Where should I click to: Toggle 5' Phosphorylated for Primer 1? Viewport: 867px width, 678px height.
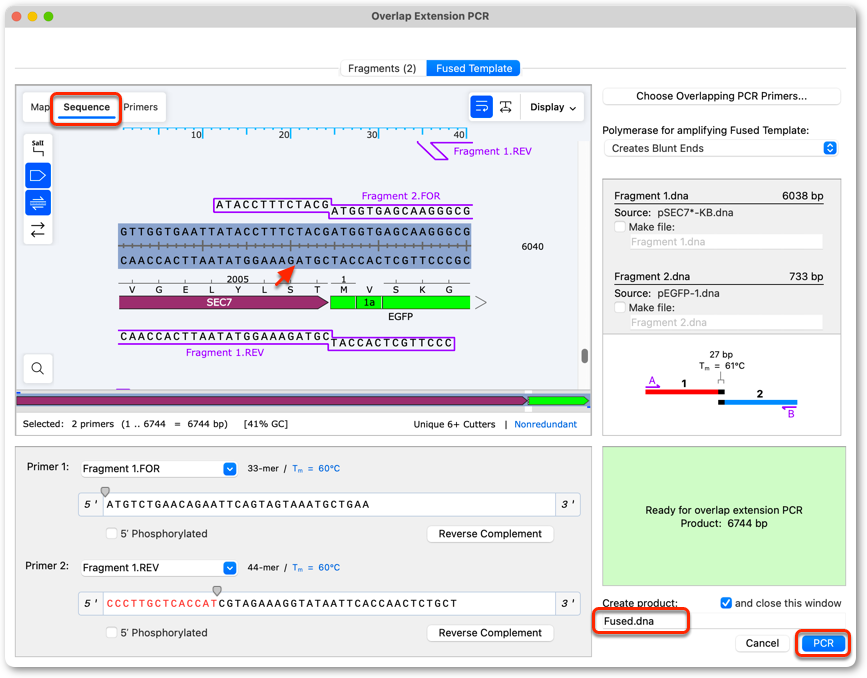[x=112, y=534]
